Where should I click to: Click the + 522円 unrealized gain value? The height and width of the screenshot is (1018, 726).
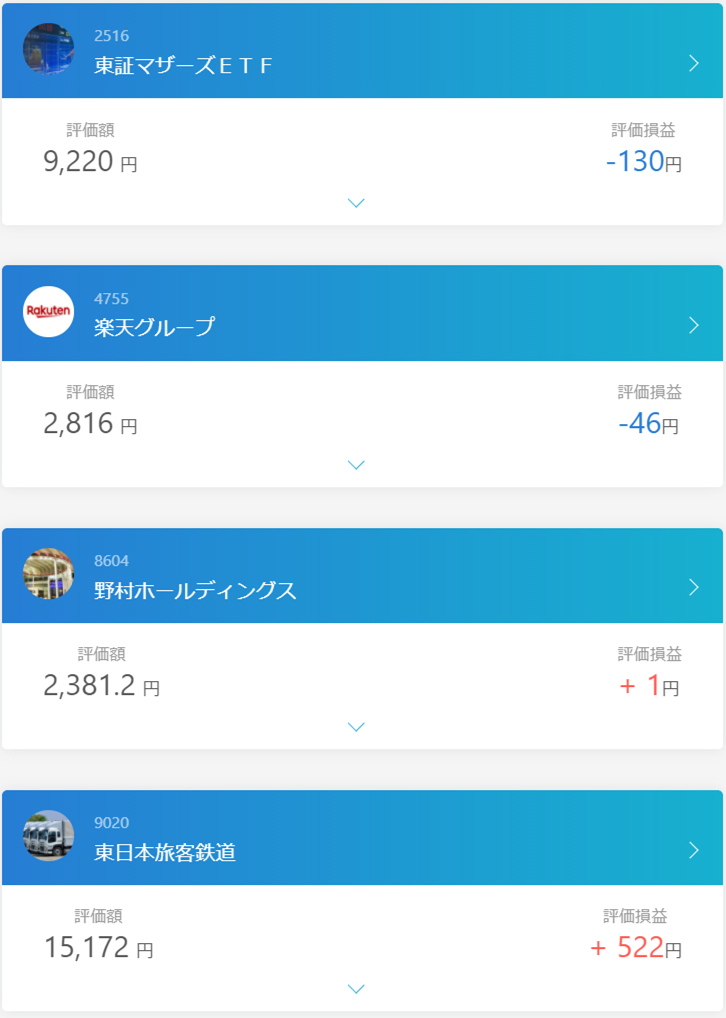[636, 948]
